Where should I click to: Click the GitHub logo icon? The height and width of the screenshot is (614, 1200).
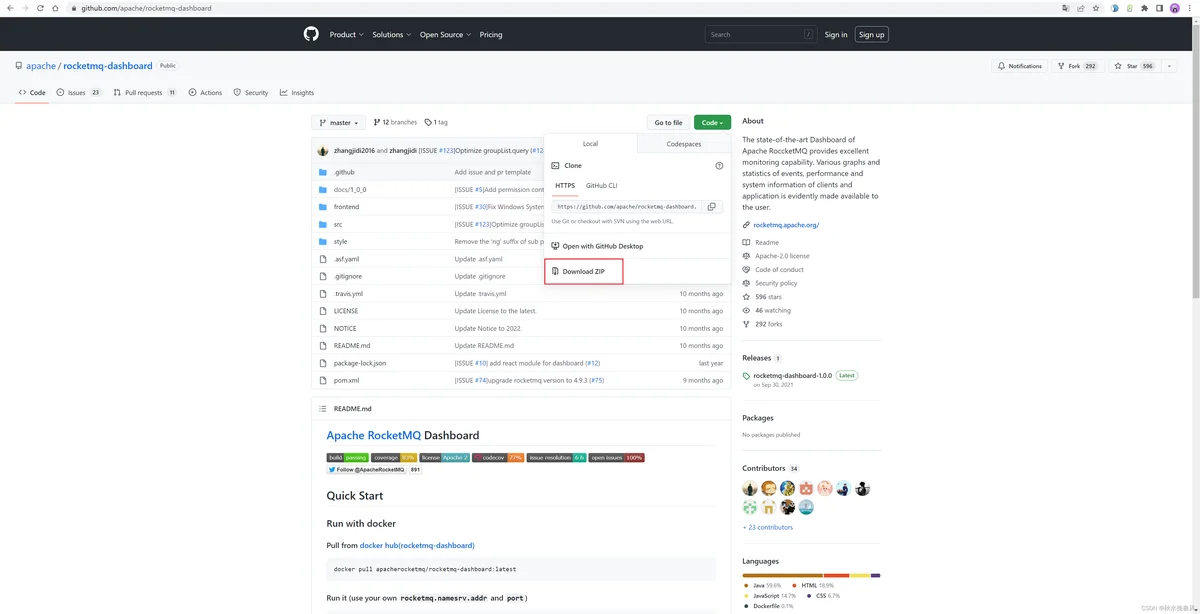pyautogui.click(x=311, y=34)
